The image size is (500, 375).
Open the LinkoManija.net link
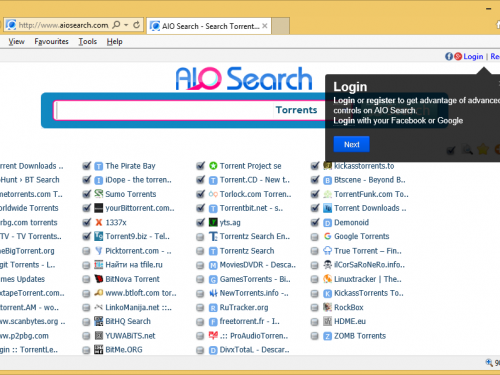pyautogui.click(x=138, y=307)
